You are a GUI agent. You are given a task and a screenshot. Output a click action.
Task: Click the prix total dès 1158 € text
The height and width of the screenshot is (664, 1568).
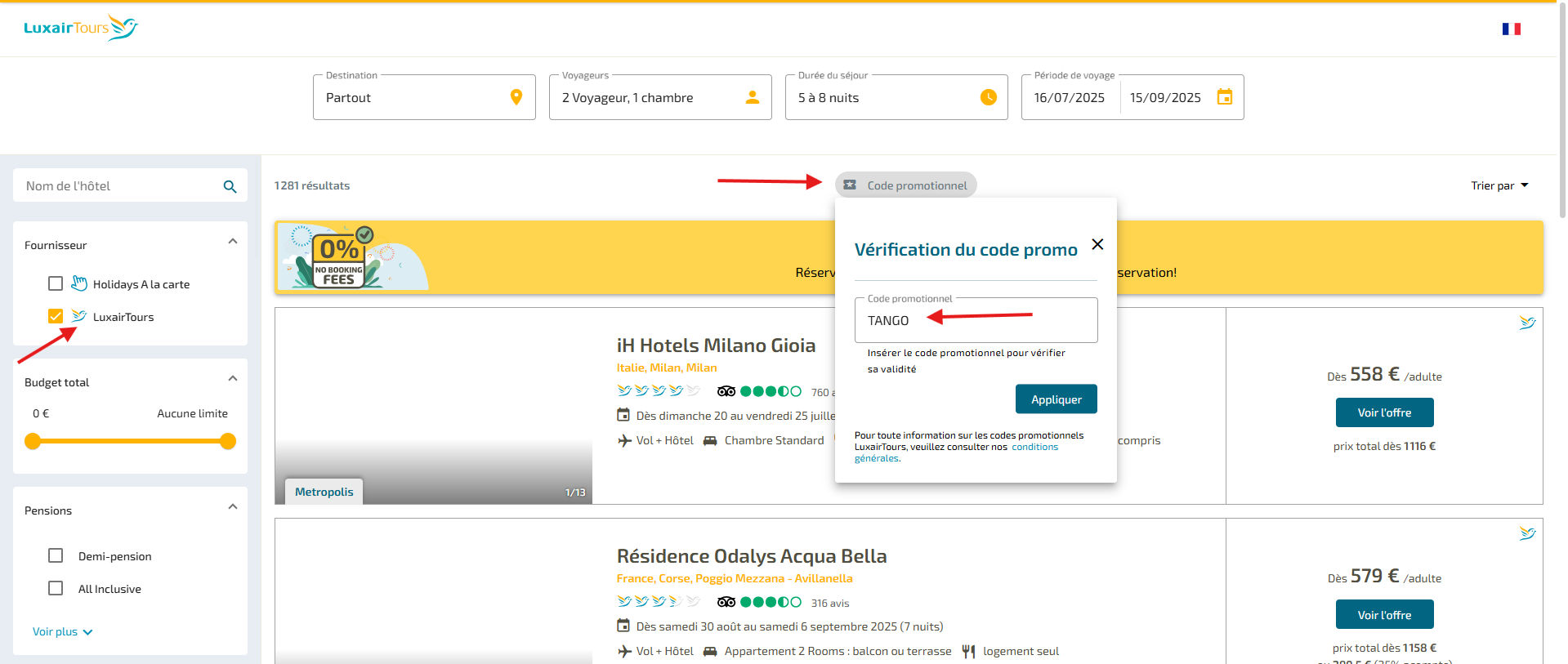coord(1384,648)
